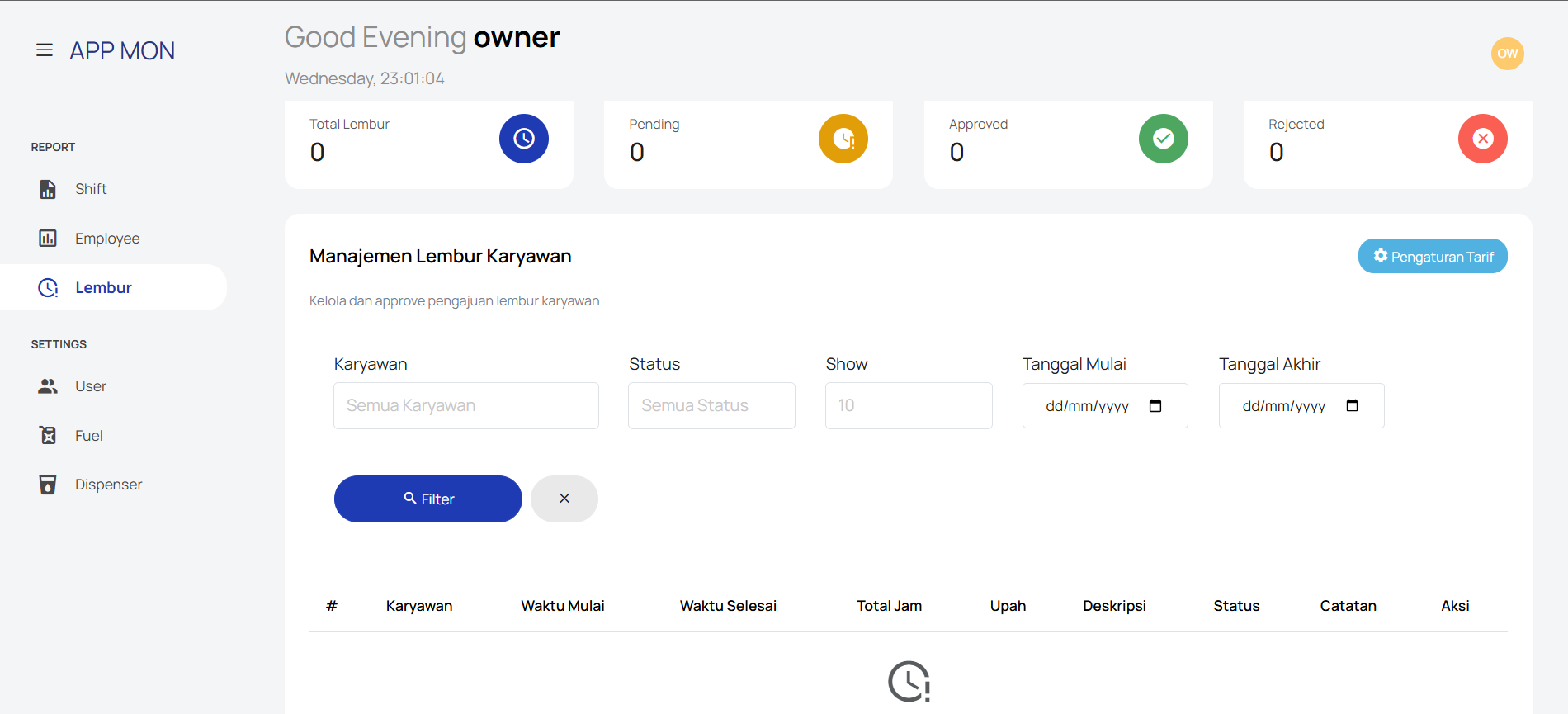Click the blue Filter button
The width and height of the screenshot is (1568, 714).
tap(427, 499)
